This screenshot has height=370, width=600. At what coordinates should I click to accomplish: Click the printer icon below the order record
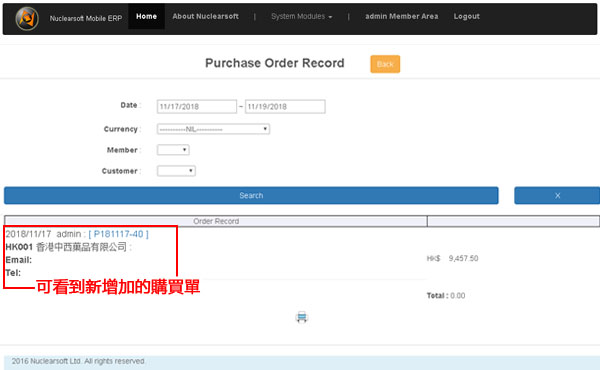click(302, 317)
